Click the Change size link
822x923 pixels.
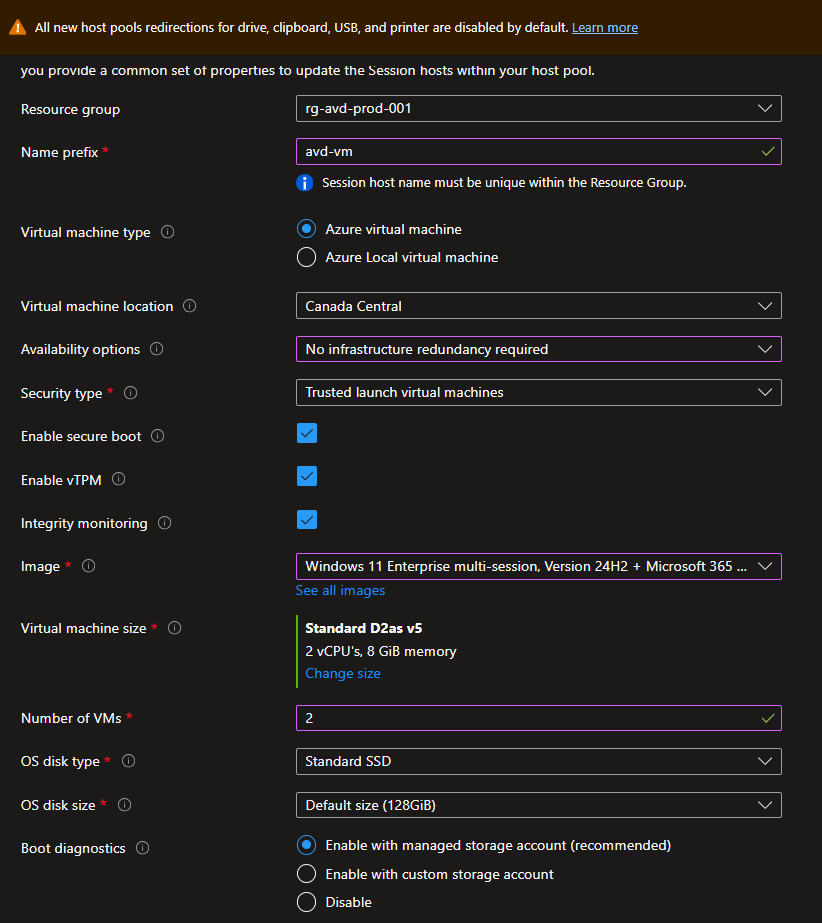(343, 673)
